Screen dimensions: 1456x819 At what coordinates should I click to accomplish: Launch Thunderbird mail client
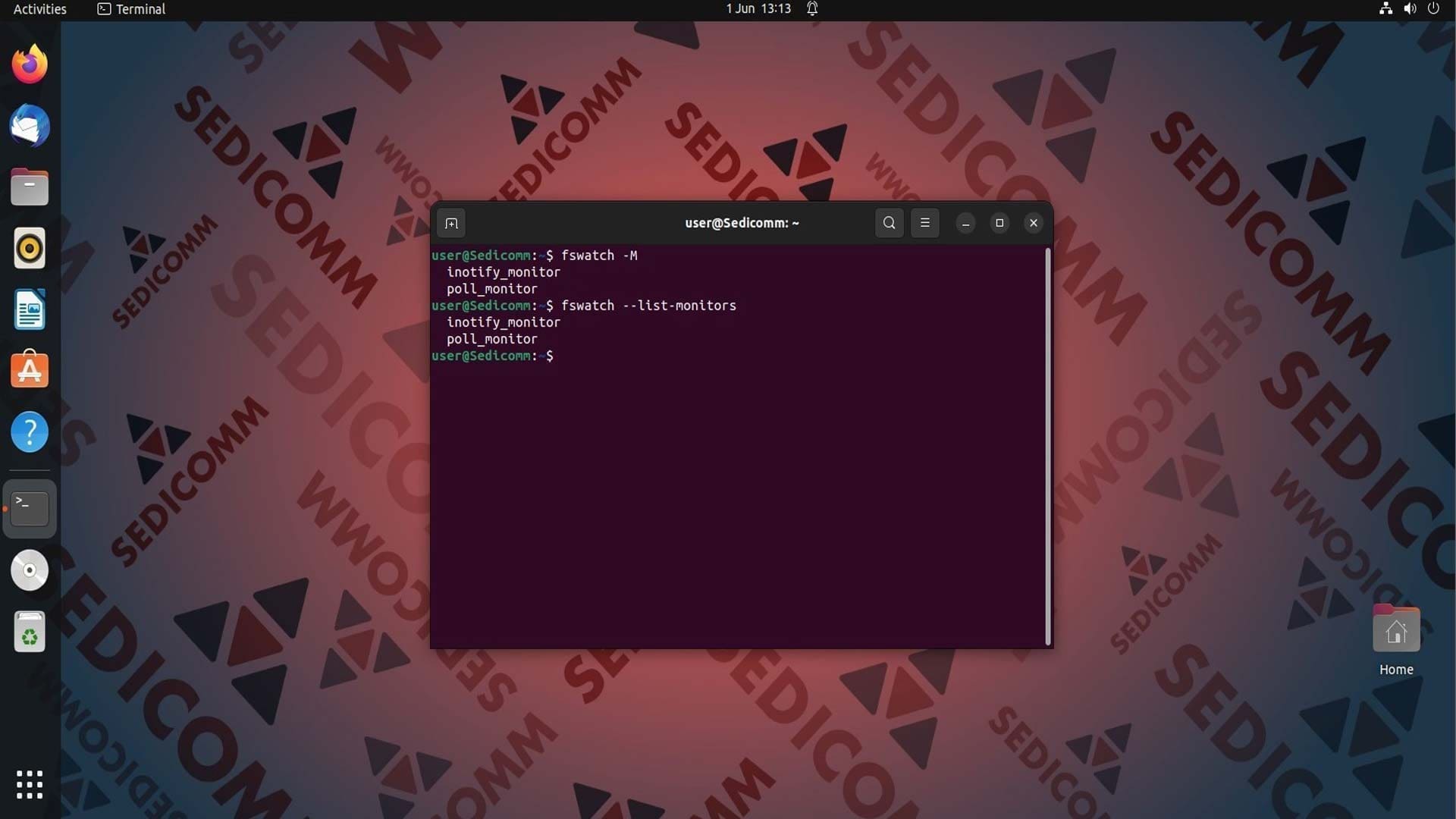30,126
